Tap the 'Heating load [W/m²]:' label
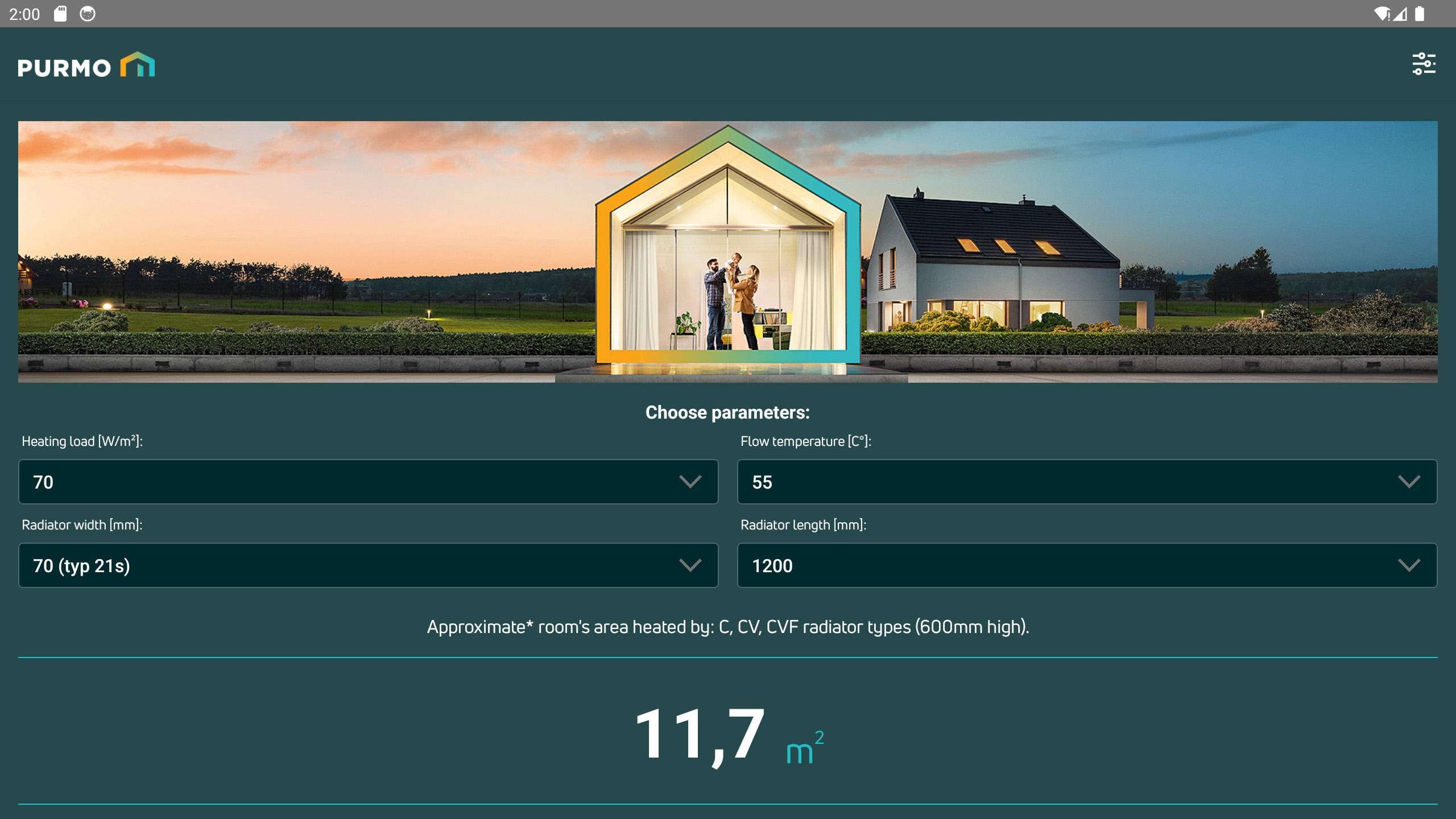This screenshot has height=819, width=1456. coord(82,441)
